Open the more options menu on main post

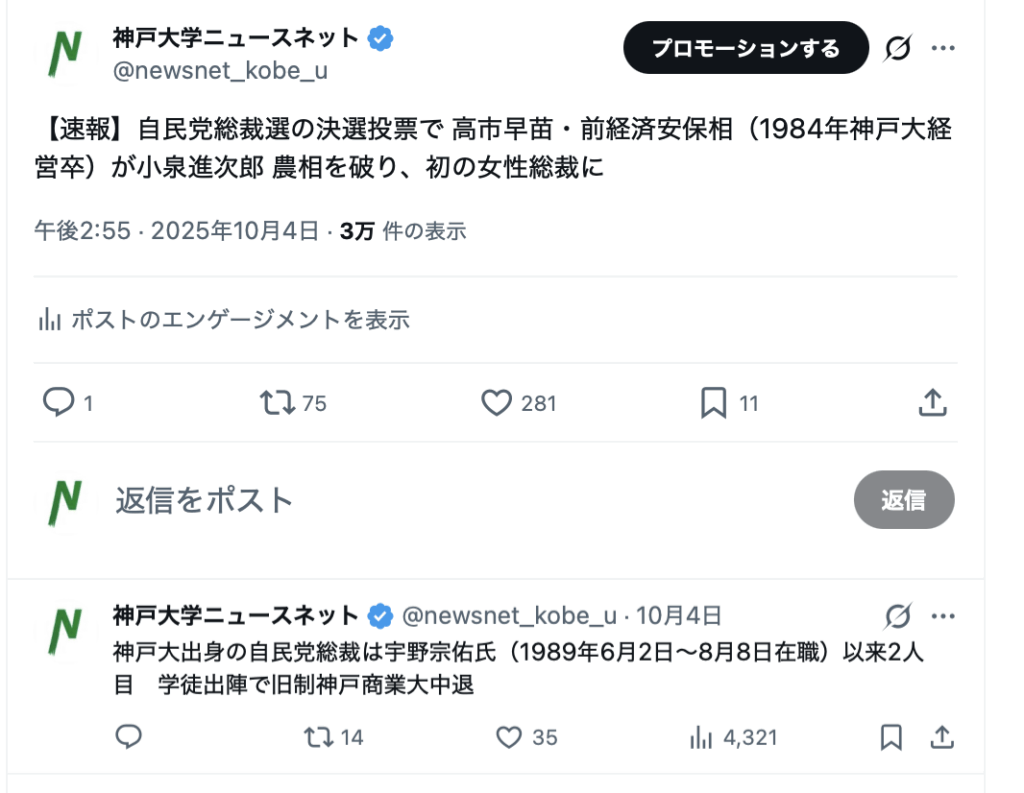click(x=943, y=48)
